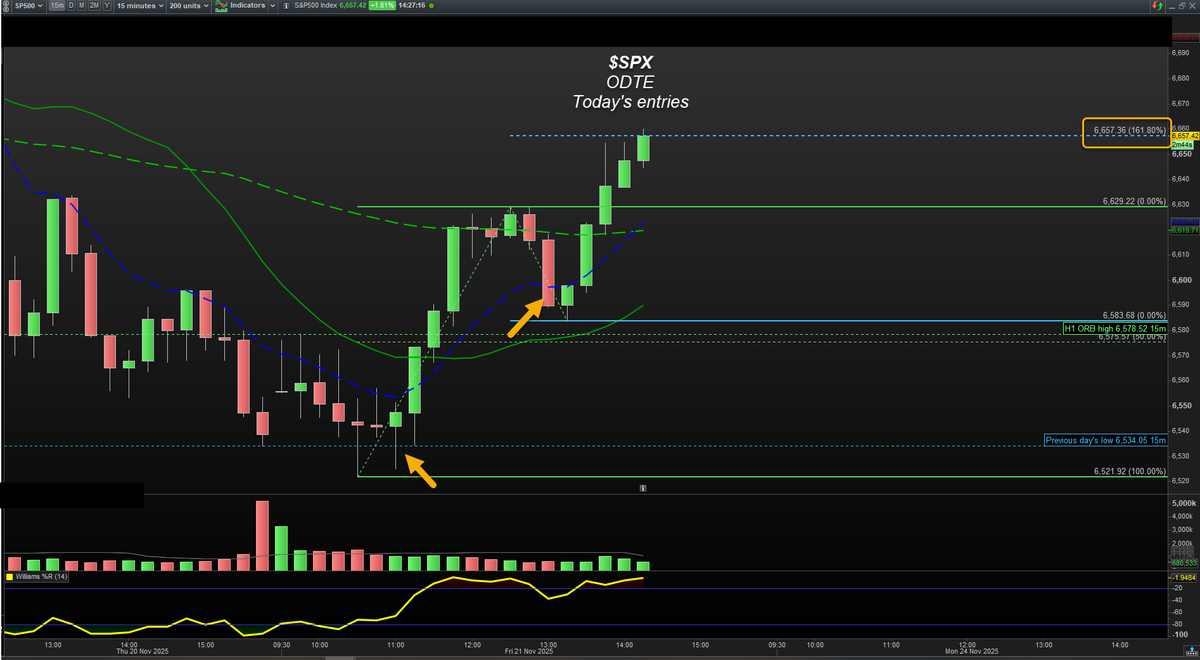Click the Today's entries annotation text

coord(630,101)
